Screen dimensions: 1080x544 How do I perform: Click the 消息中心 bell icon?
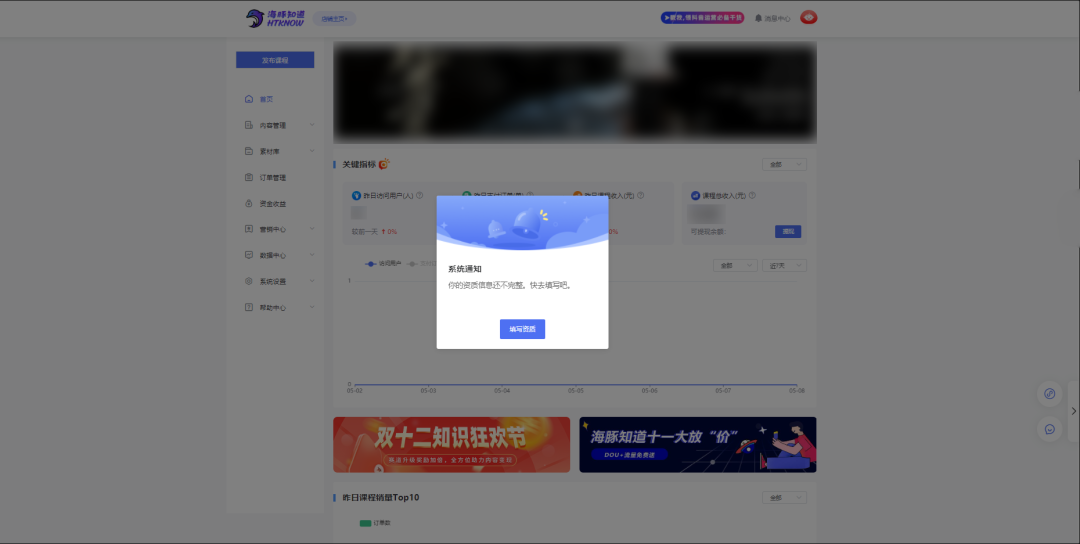pos(758,18)
